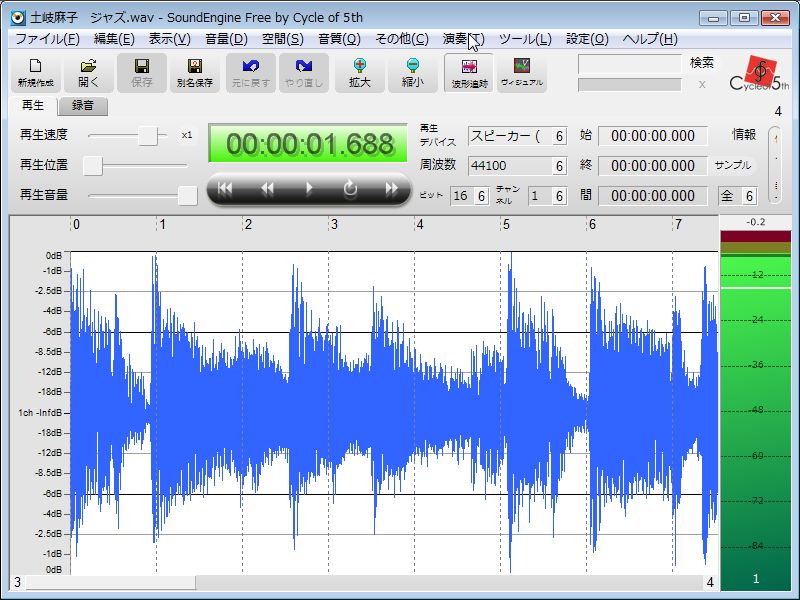Open the 音質(Q) menu
The height and width of the screenshot is (600, 800).
[x=339, y=39]
